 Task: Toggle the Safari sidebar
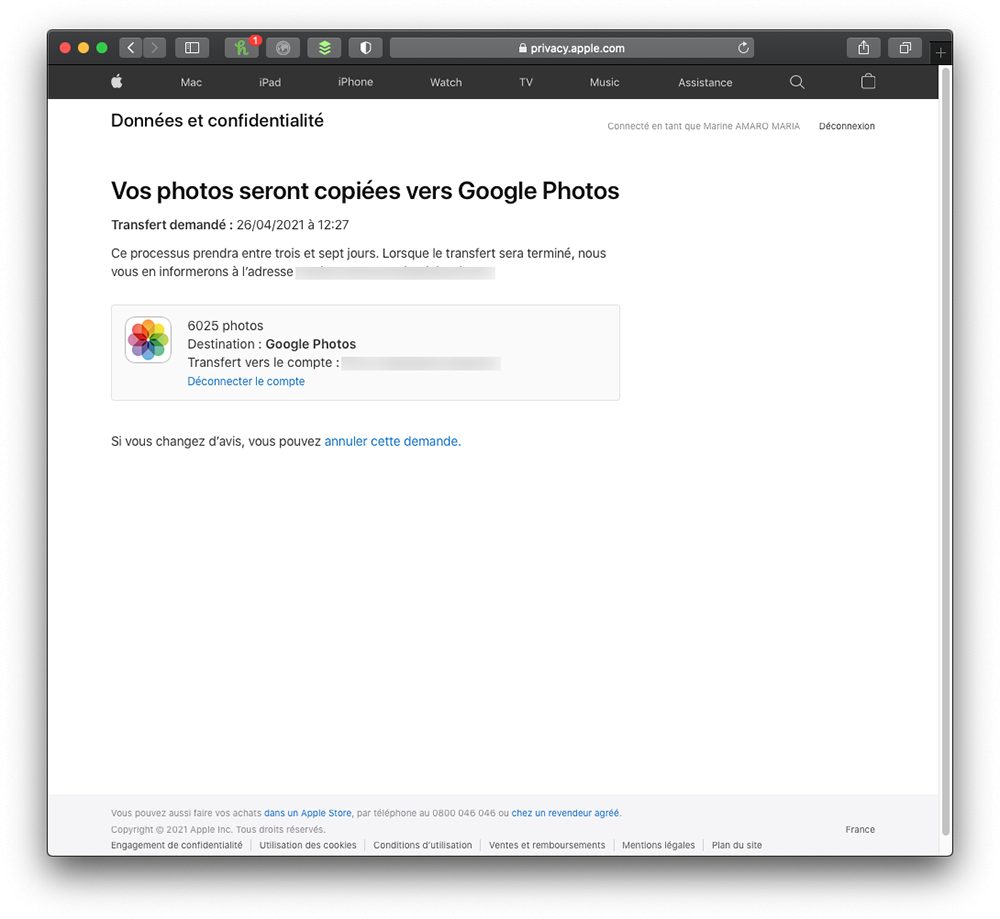(x=191, y=47)
